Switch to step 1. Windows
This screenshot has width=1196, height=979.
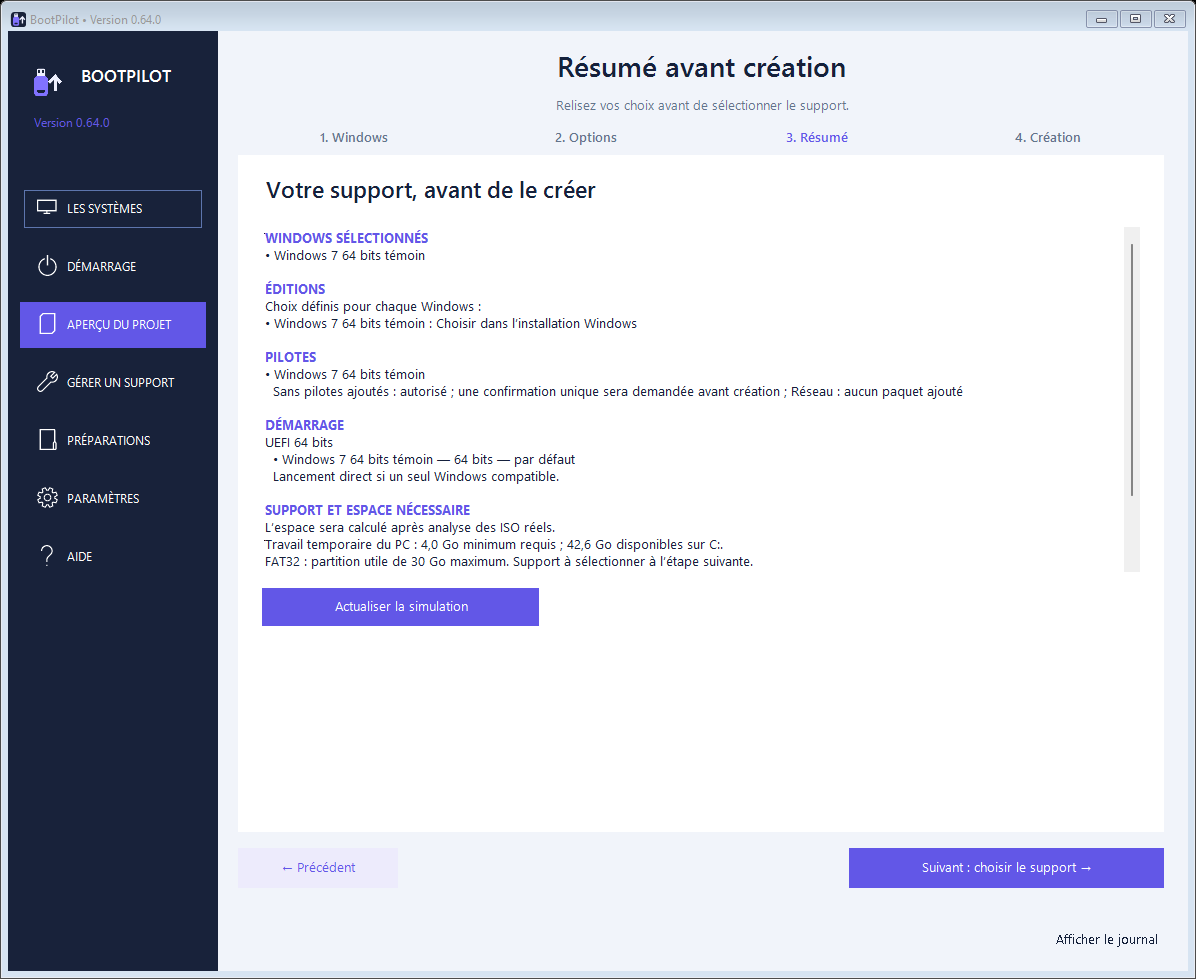coord(354,137)
